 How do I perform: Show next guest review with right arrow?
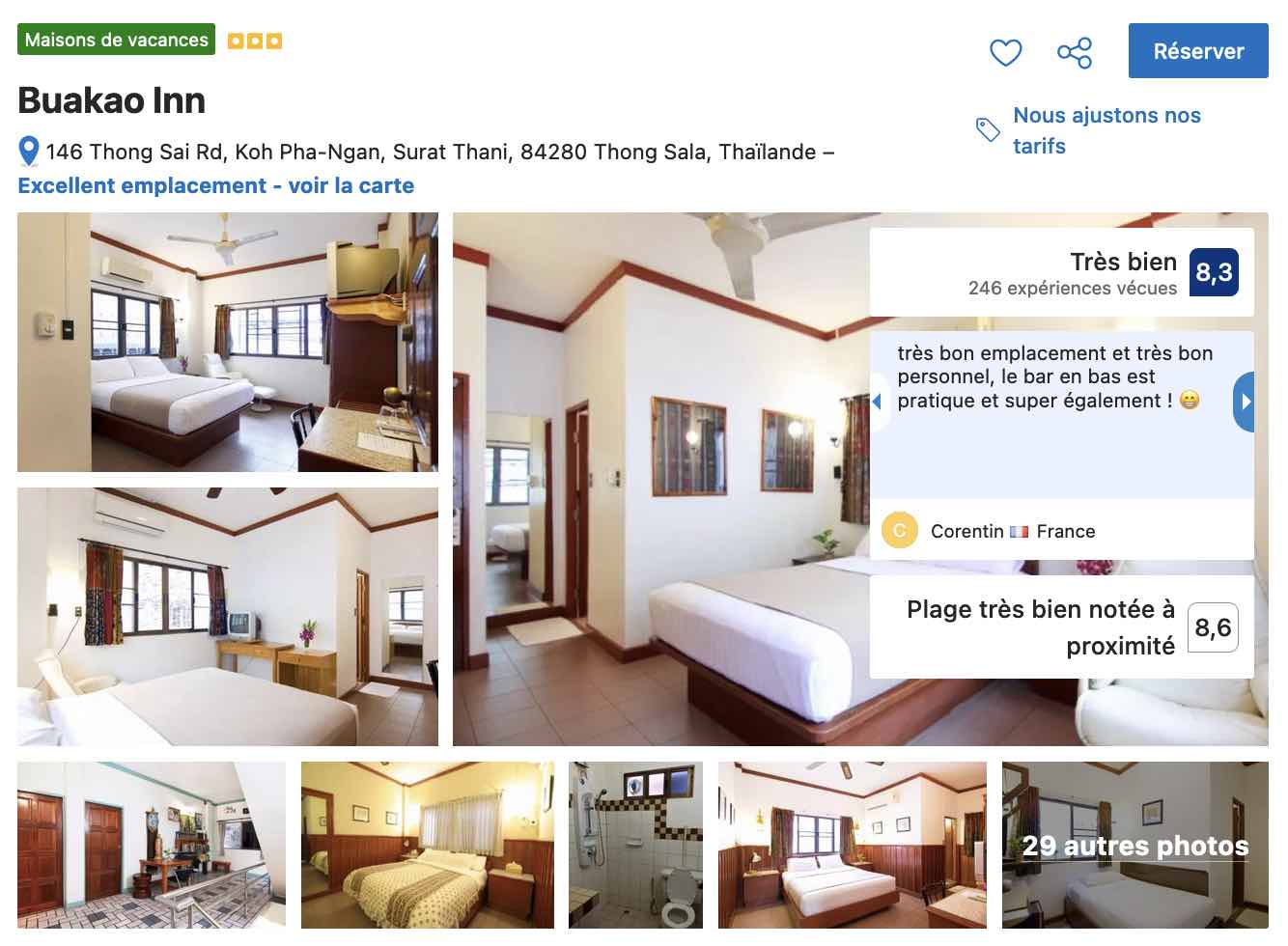coord(1245,402)
